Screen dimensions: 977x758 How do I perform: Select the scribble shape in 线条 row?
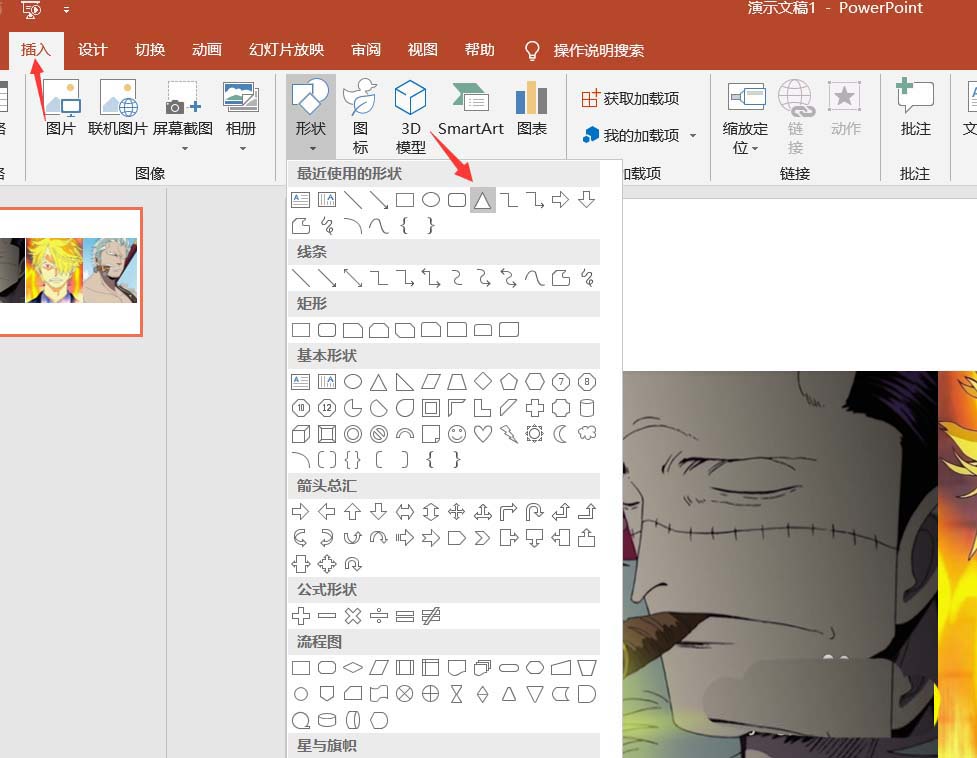click(587, 278)
